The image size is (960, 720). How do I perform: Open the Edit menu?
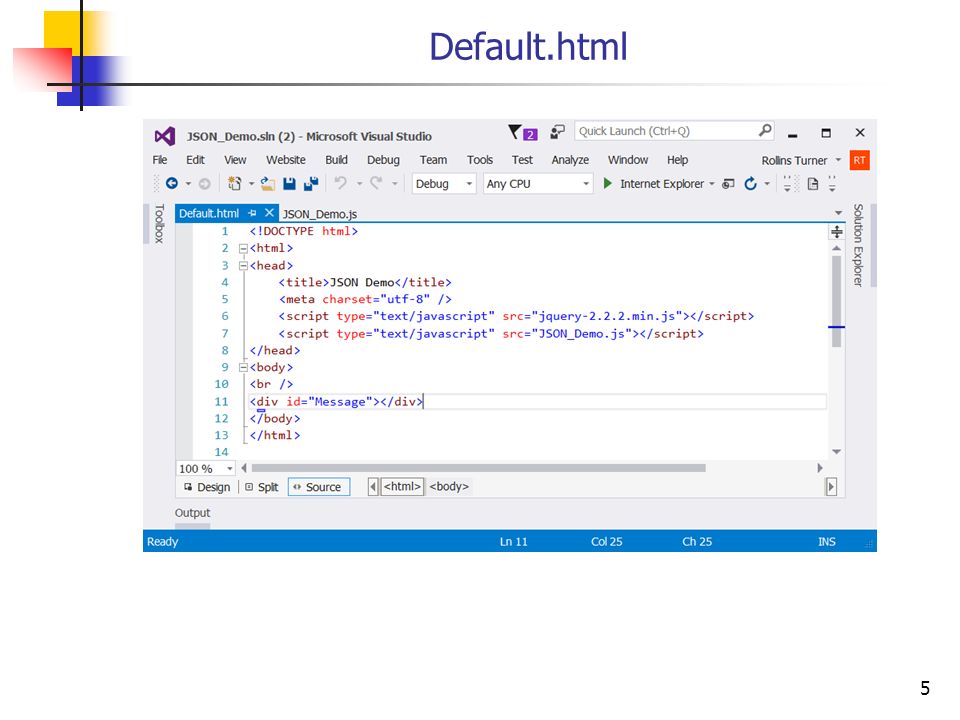(195, 160)
